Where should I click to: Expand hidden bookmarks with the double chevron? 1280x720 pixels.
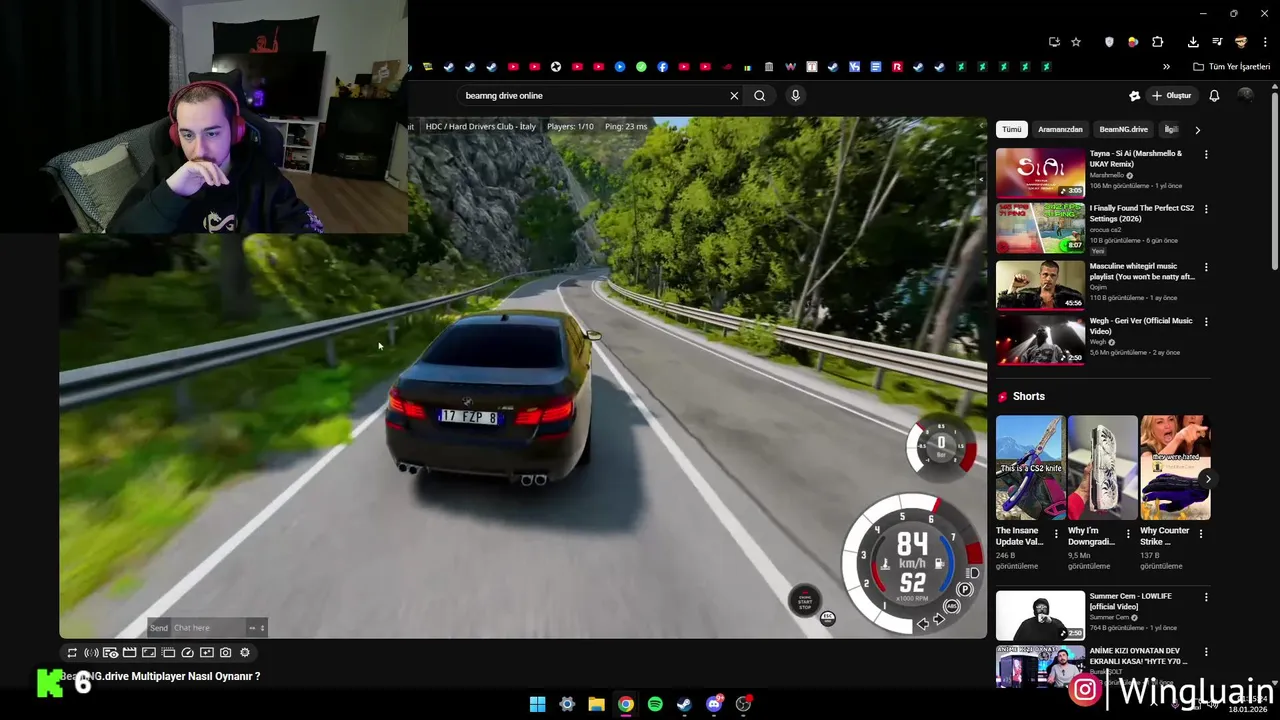(1166, 67)
